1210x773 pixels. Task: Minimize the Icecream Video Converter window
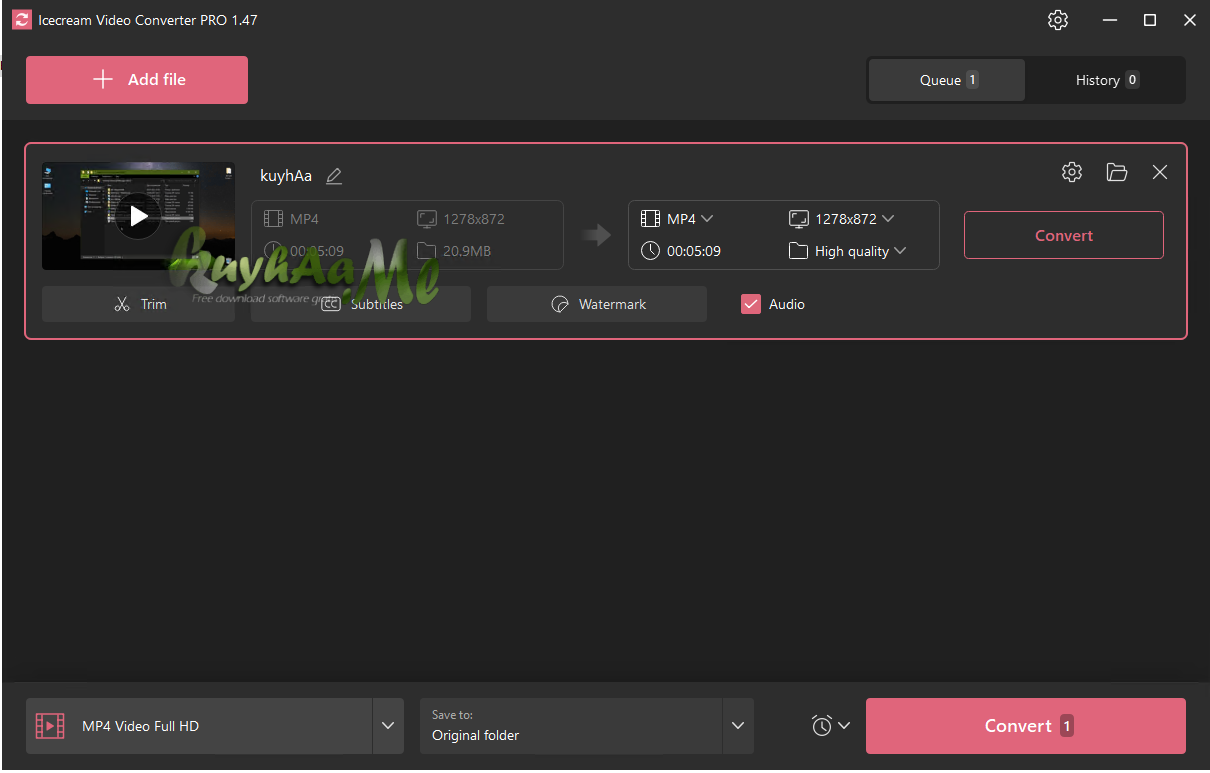click(1111, 20)
